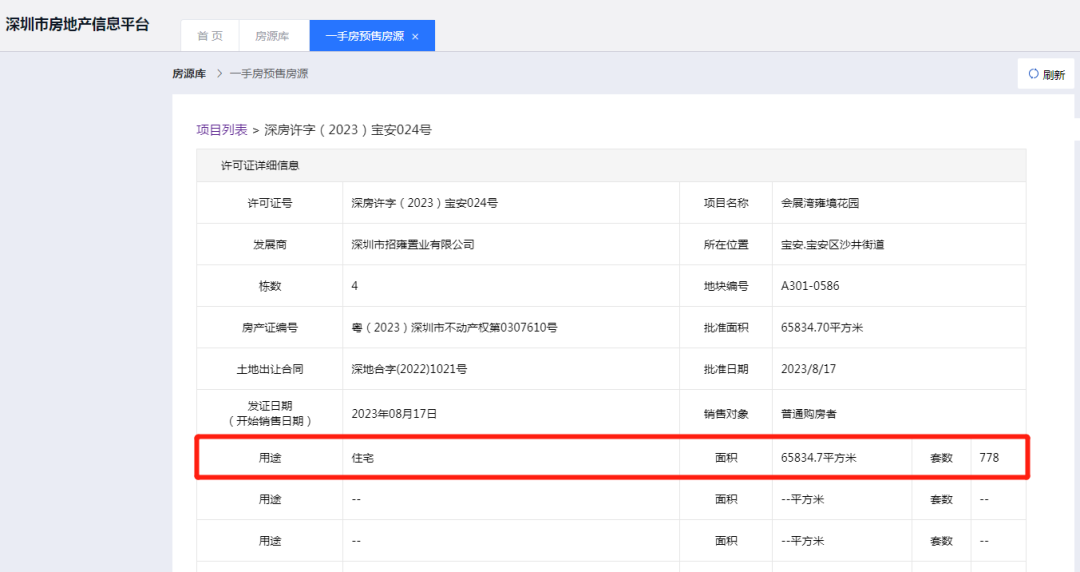Click the usage value 住宅
Image resolution: width=1080 pixels, height=572 pixels.
point(362,458)
